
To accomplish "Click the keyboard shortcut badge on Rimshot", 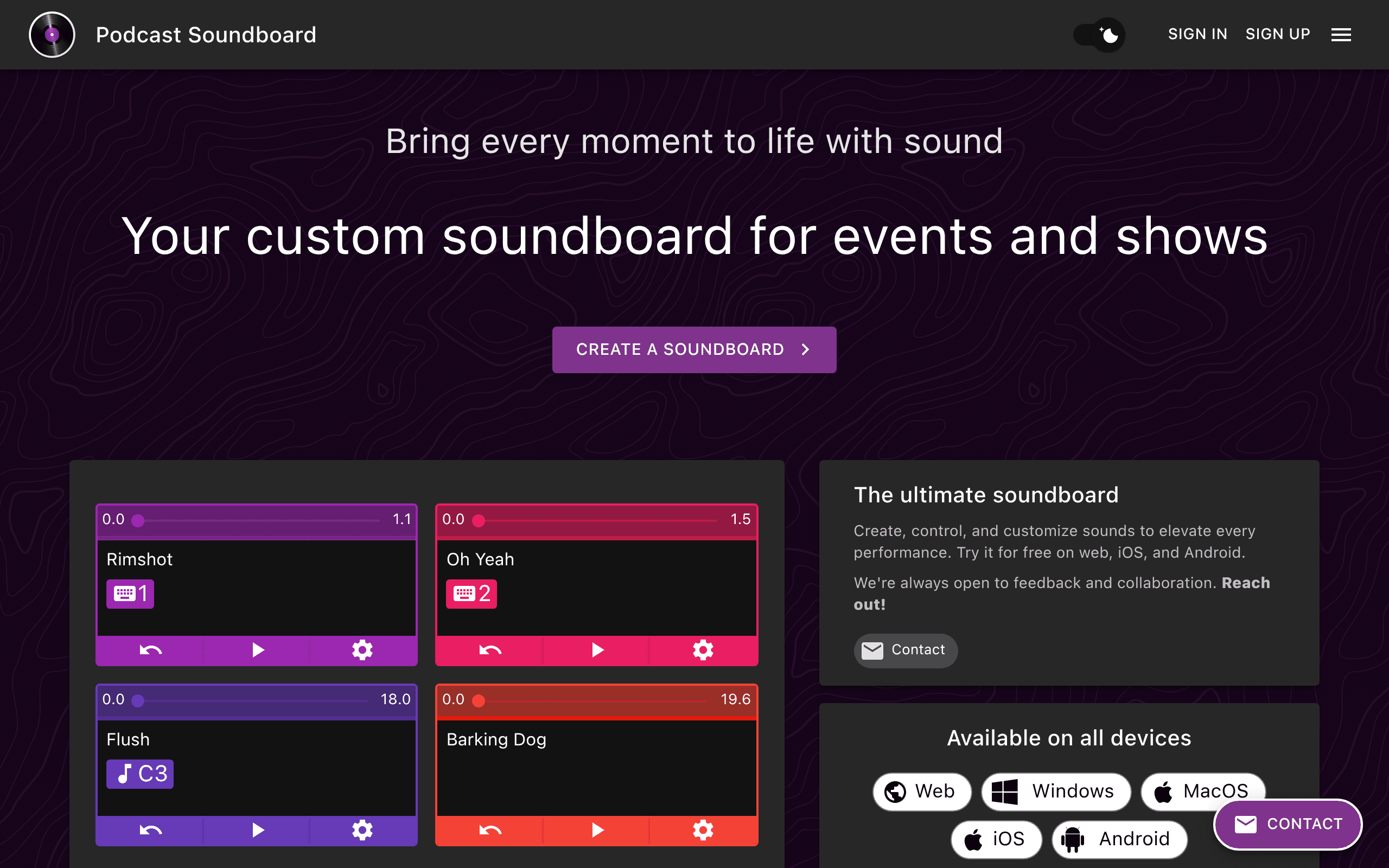I will click(130, 593).
